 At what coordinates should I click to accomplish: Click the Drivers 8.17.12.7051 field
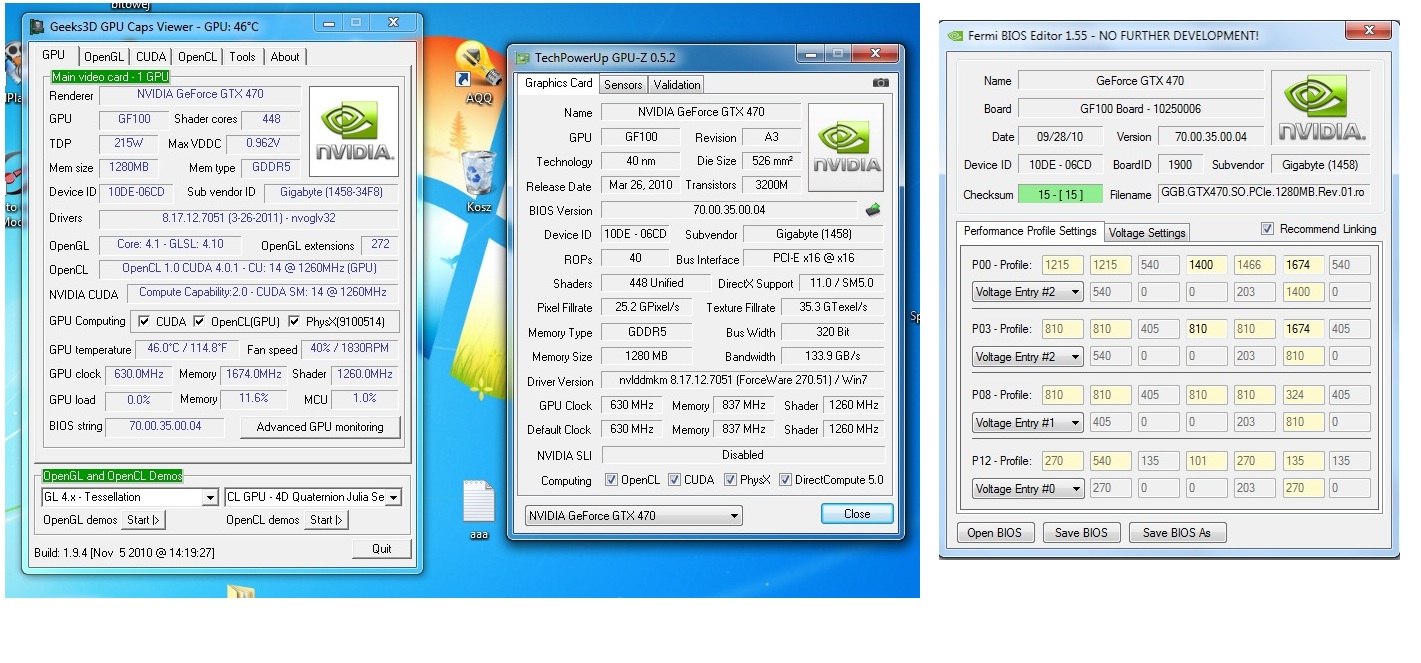click(249, 218)
